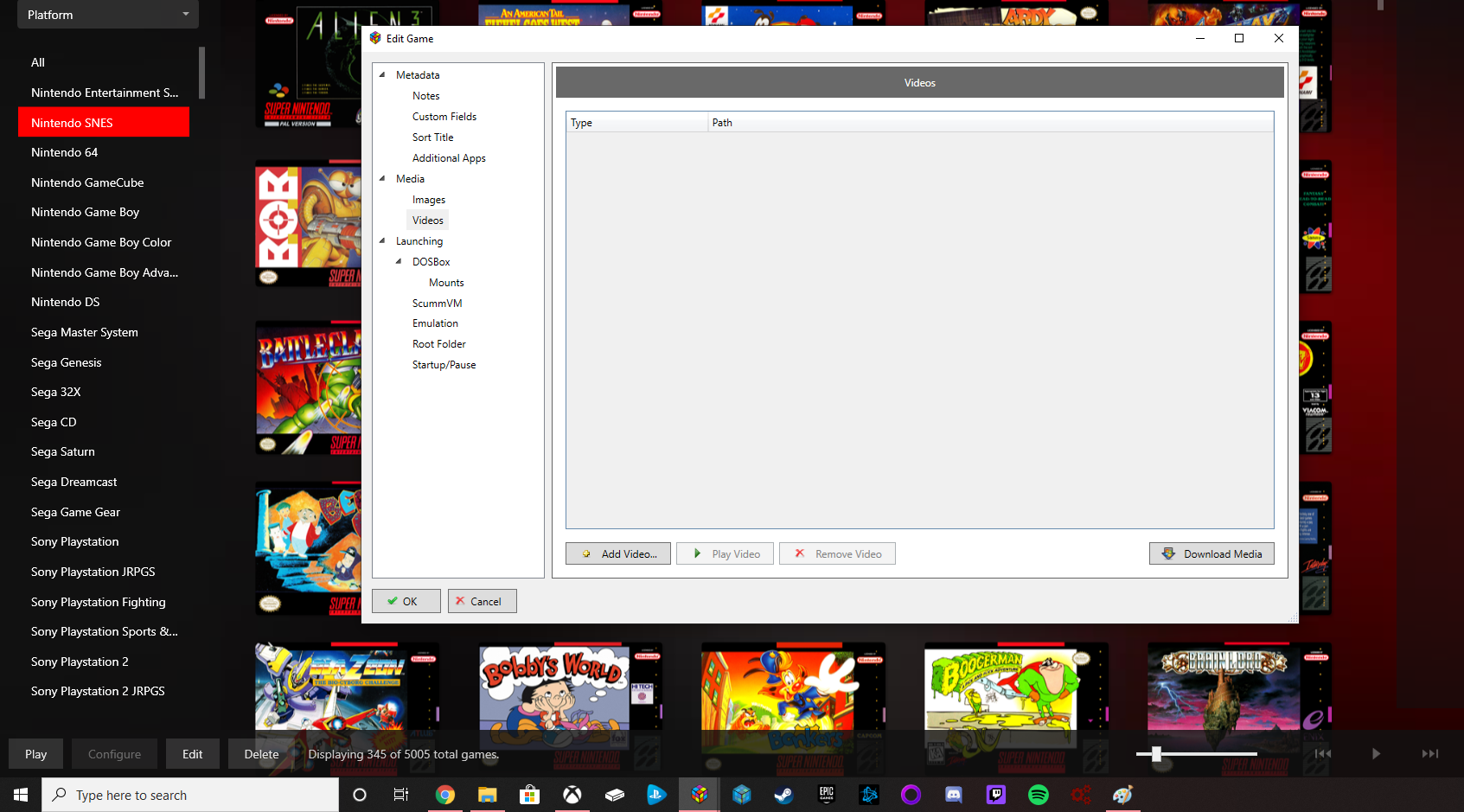Open Paint app from taskbar
The height and width of the screenshot is (812, 1464).
(x=1122, y=795)
